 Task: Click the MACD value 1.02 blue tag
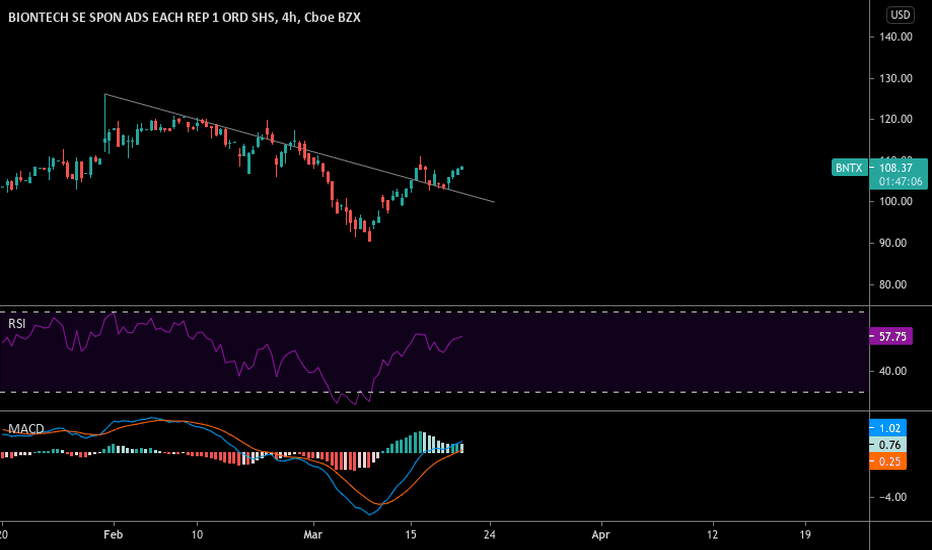point(889,428)
